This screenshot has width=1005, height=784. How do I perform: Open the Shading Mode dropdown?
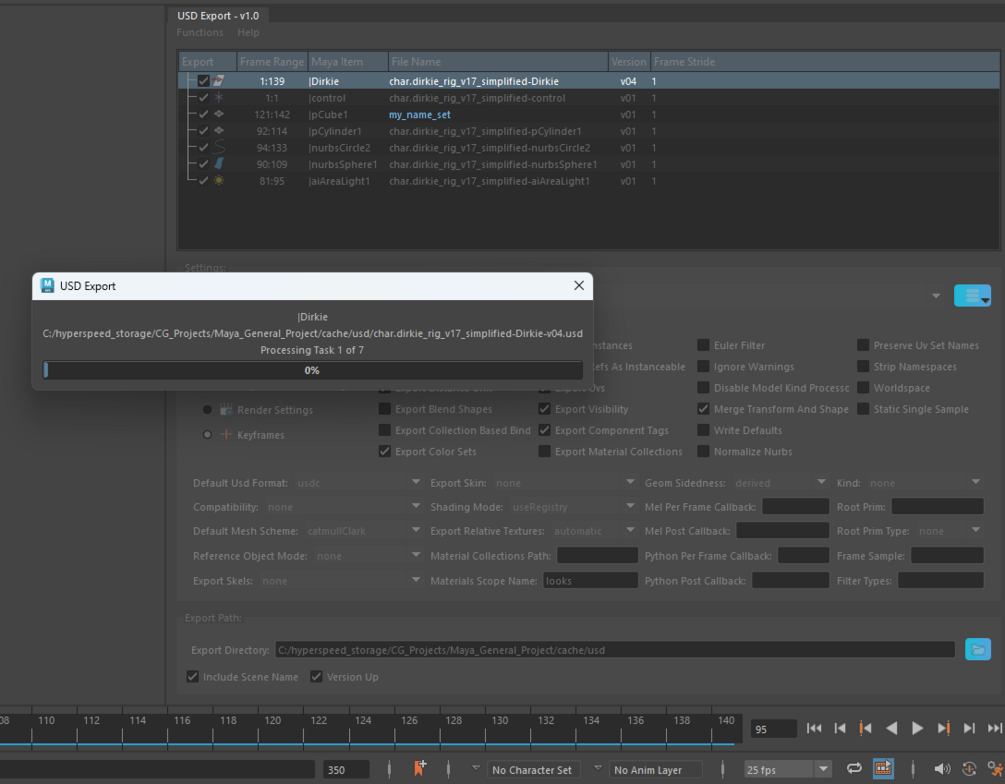(572, 507)
